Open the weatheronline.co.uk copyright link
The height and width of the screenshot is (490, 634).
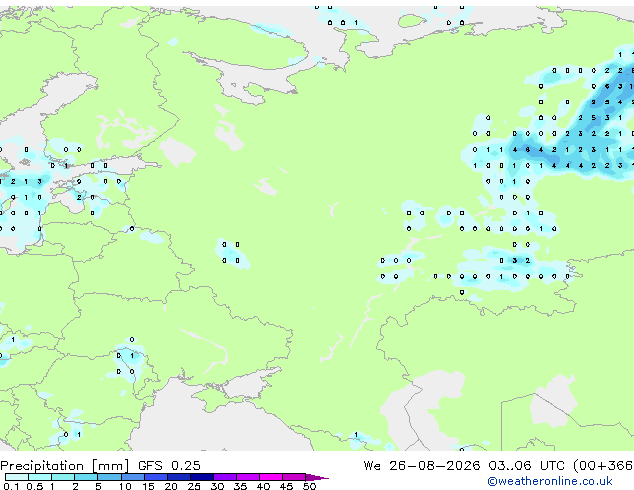tap(550, 481)
